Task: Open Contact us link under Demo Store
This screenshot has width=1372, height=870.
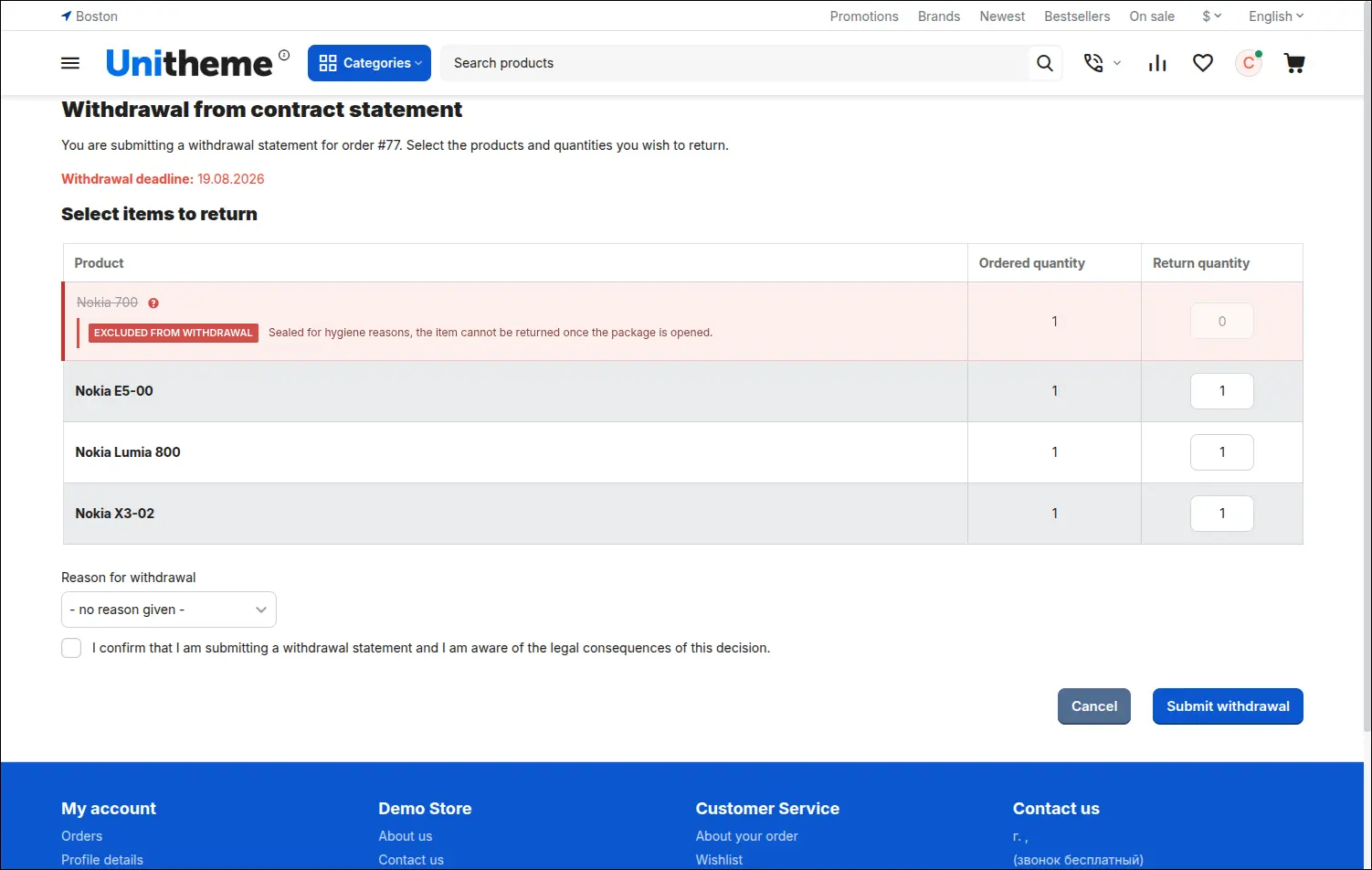Action: (x=411, y=860)
